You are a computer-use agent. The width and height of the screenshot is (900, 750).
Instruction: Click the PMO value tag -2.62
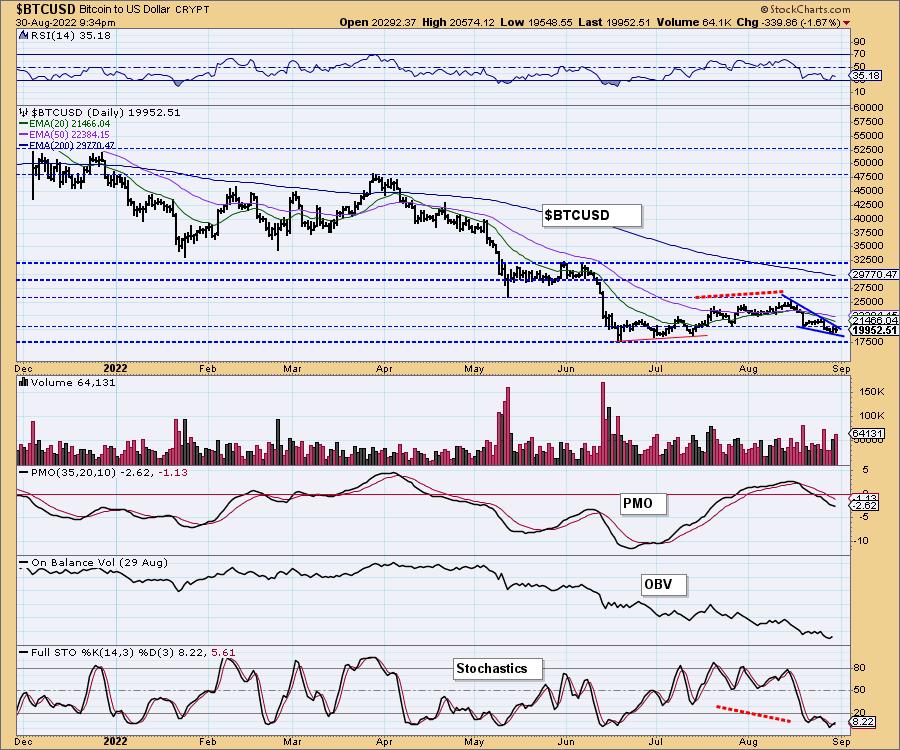click(x=866, y=506)
